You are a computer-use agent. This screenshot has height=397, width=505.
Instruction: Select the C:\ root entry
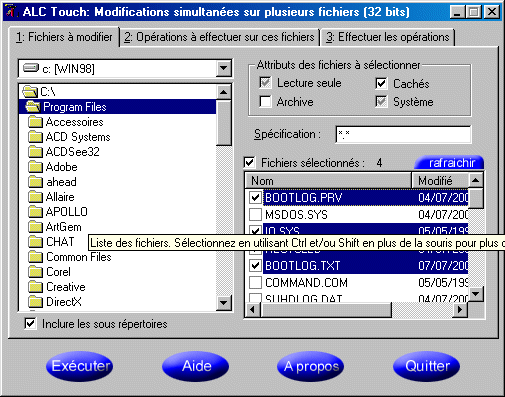coord(48,91)
